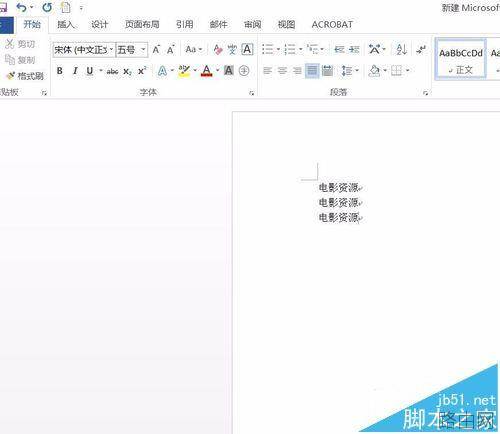500x434 pixels.
Task: Toggle italic formatting
Action: 75,71
